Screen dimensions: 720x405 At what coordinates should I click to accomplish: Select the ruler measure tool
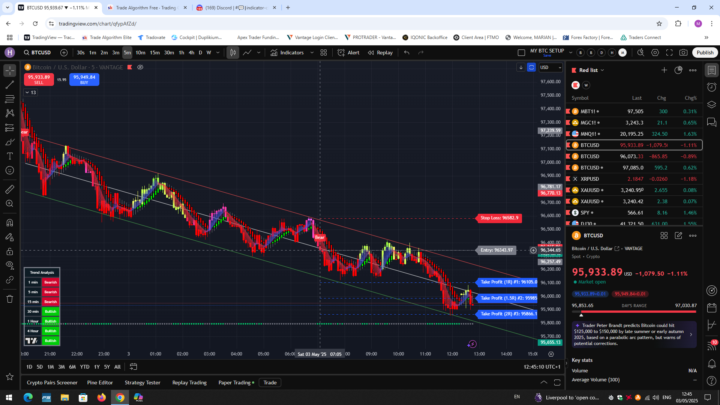pyautogui.click(x=10, y=189)
